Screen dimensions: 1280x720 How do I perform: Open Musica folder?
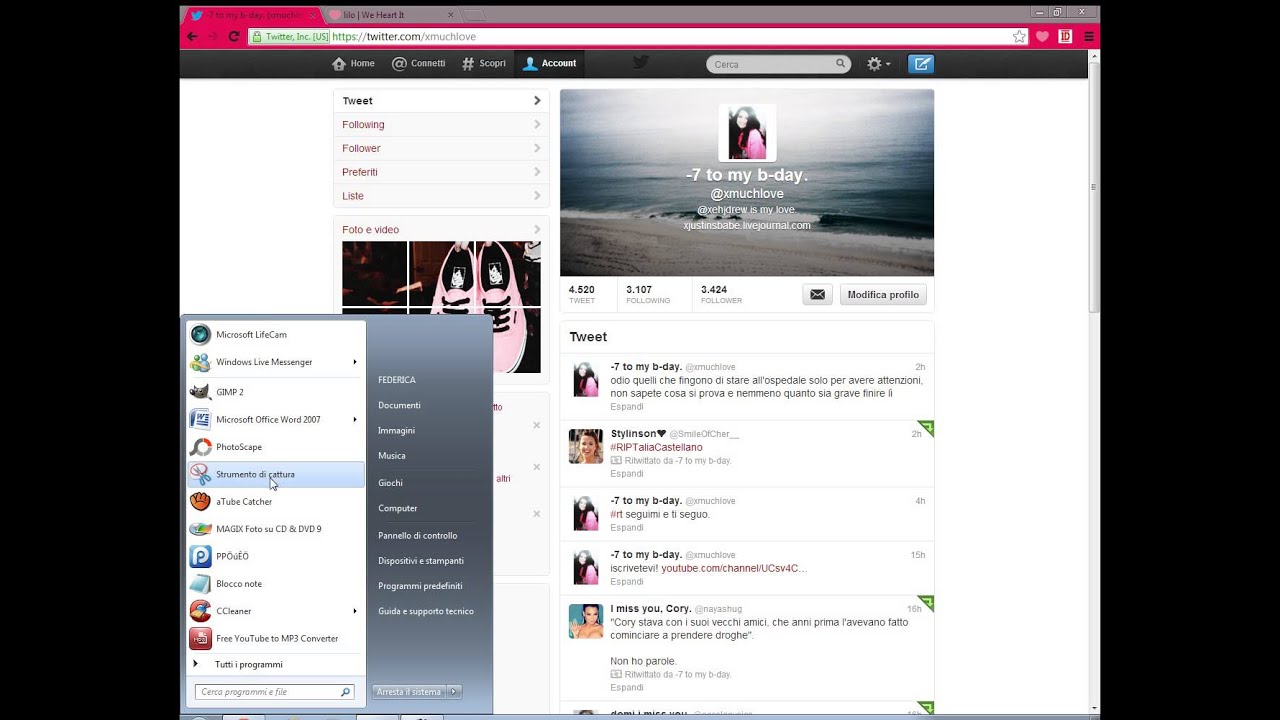[x=392, y=455]
